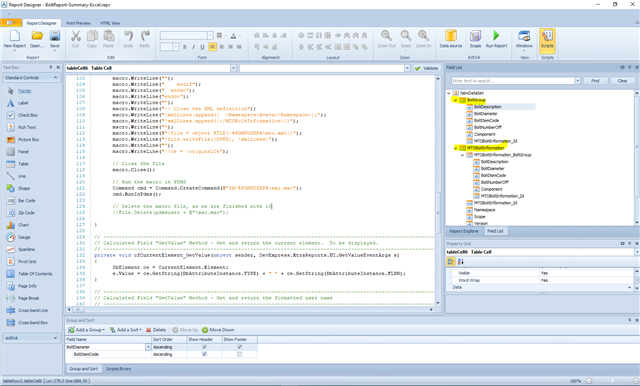
Task: Toggle underline formatting
Action: point(202,47)
